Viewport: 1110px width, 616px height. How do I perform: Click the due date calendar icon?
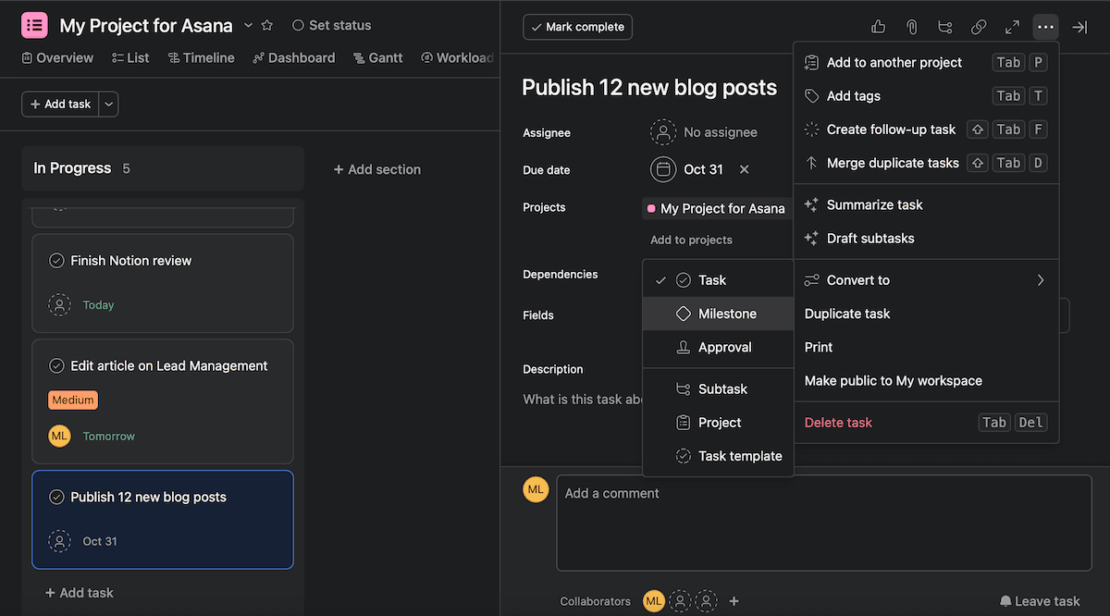(662, 169)
